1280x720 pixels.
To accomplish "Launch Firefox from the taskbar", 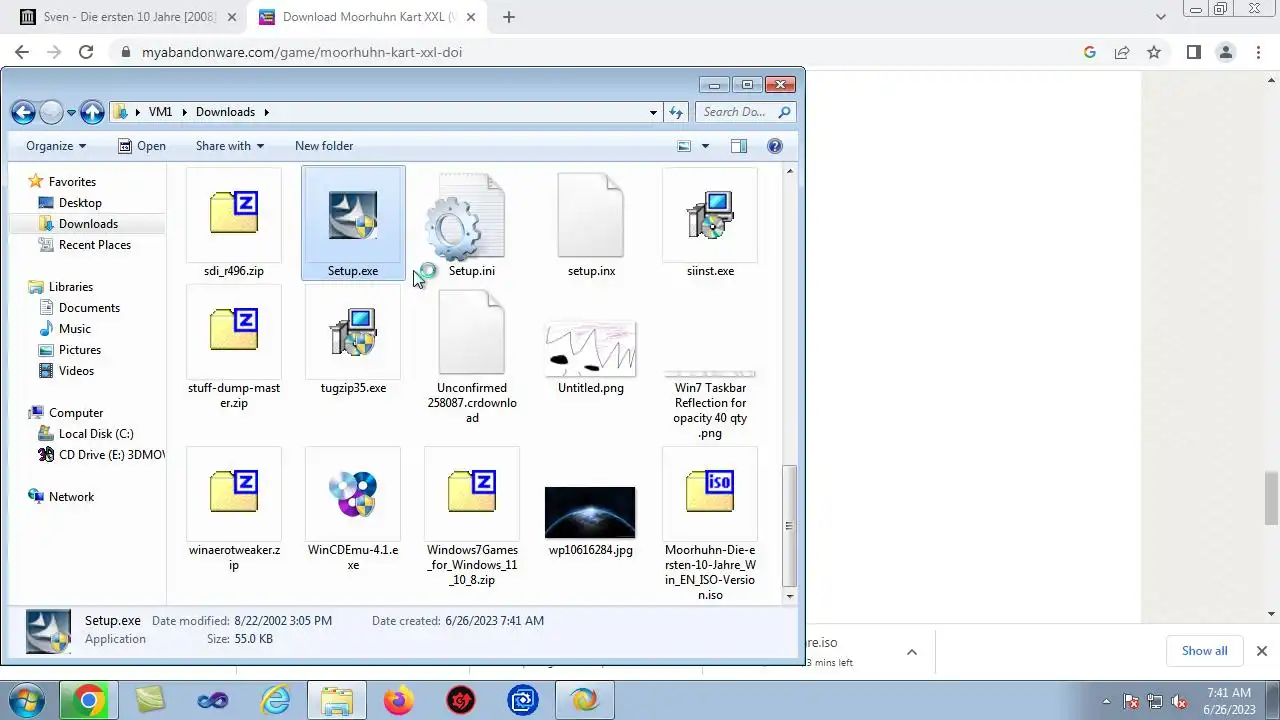I will pos(399,700).
